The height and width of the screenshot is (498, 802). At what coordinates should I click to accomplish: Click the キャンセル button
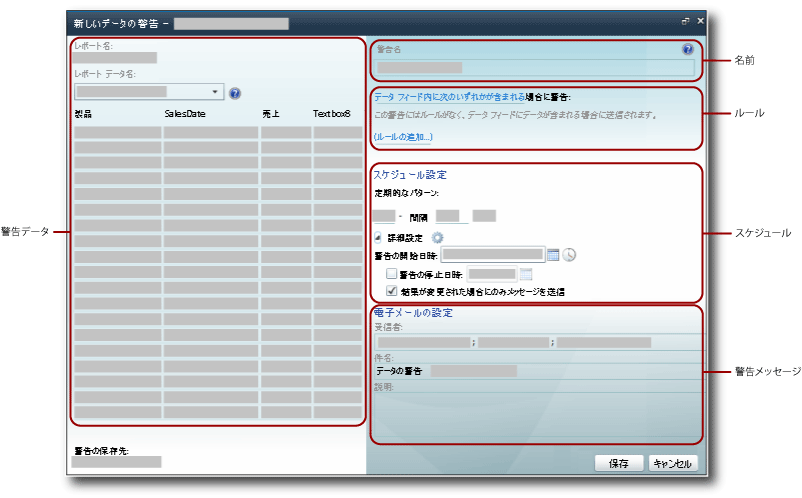click(x=673, y=463)
